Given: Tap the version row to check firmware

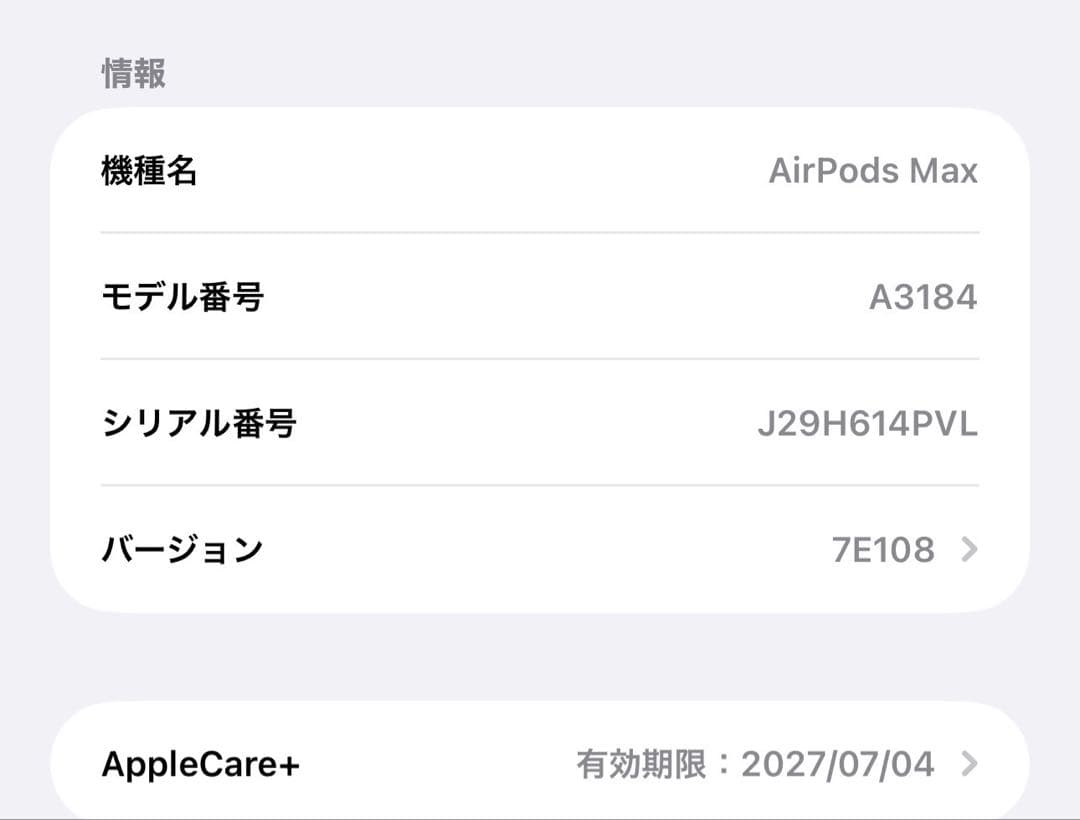Looking at the screenshot, I should pos(540,548).
